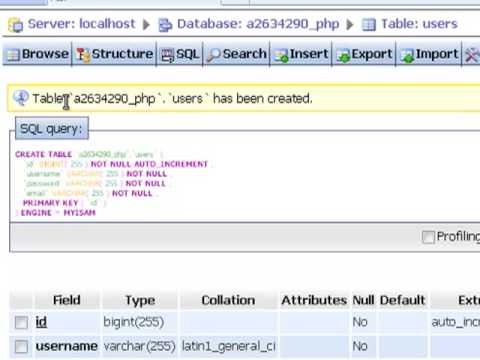The width and height of the screenshot is (480, 360).
Task: Click the varchar(255) type cell for username
Action: [x=139, y=347]
